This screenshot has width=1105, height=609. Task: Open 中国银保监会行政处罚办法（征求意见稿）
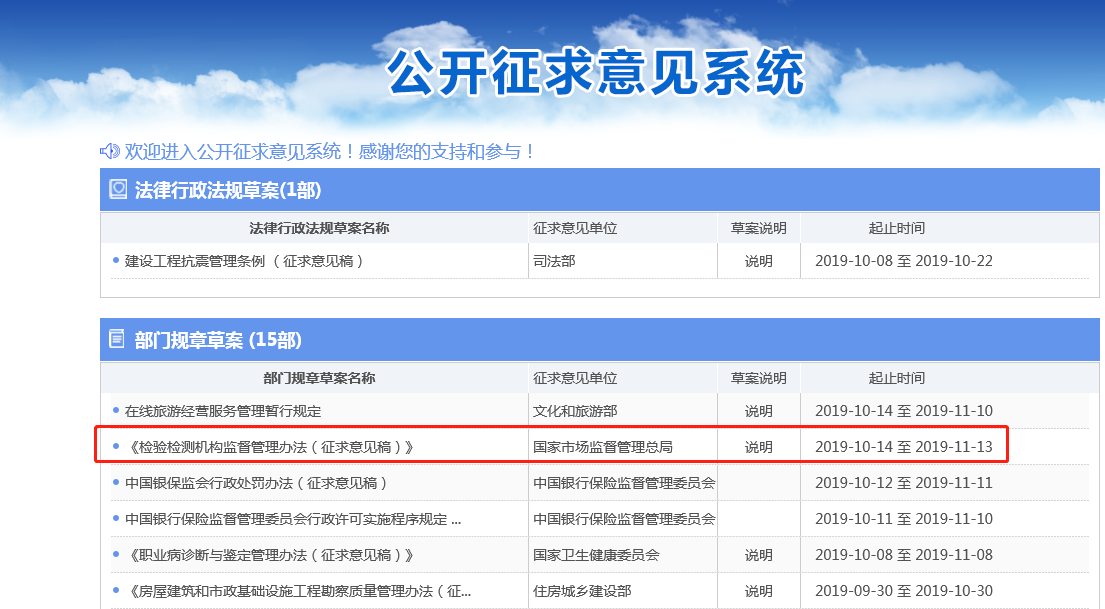point(256,483)
